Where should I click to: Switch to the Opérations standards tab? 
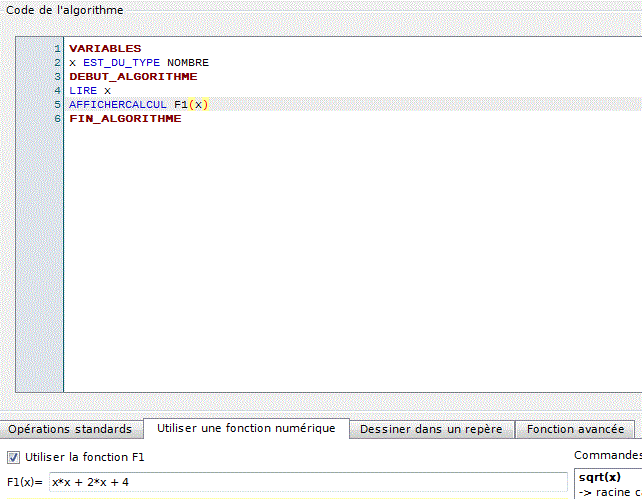[x=70, y=429]
